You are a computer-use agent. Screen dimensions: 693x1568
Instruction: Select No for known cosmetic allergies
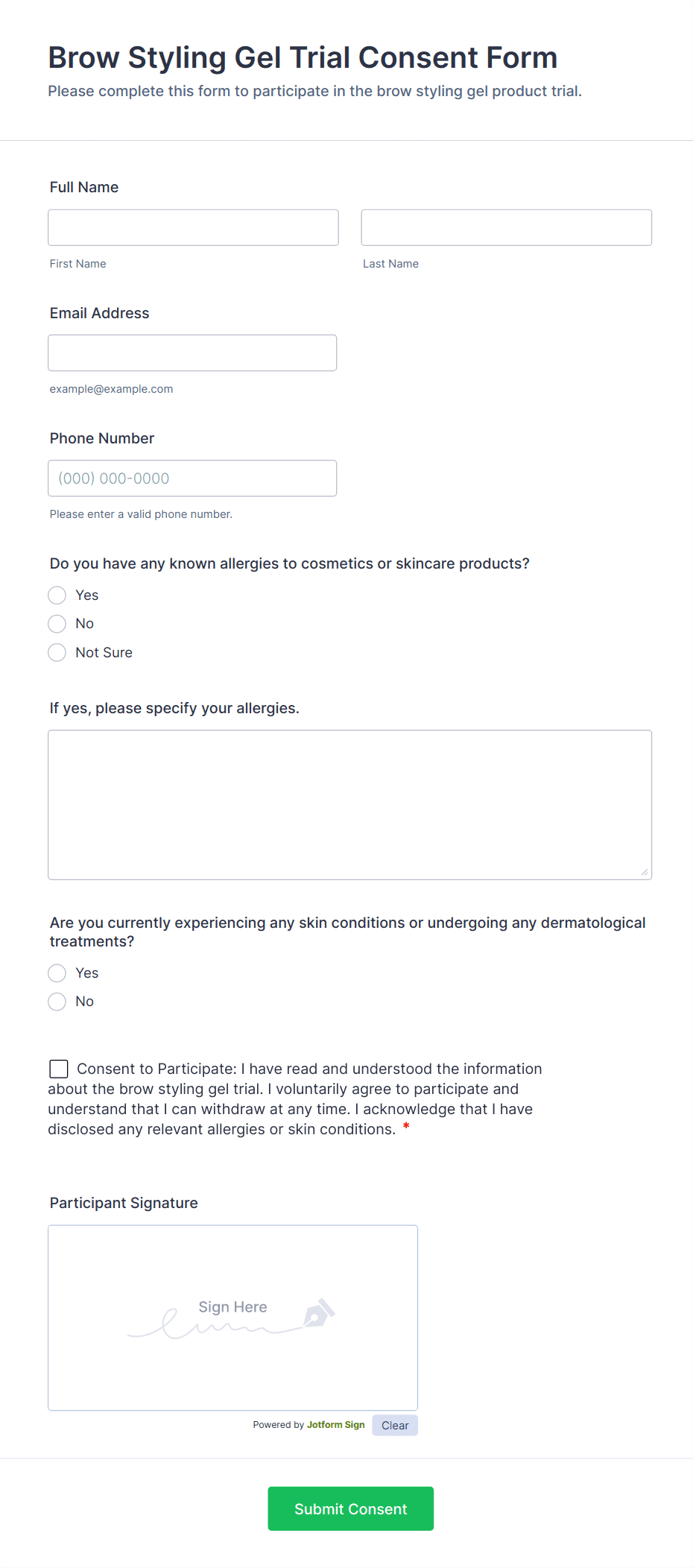[57, 623]
